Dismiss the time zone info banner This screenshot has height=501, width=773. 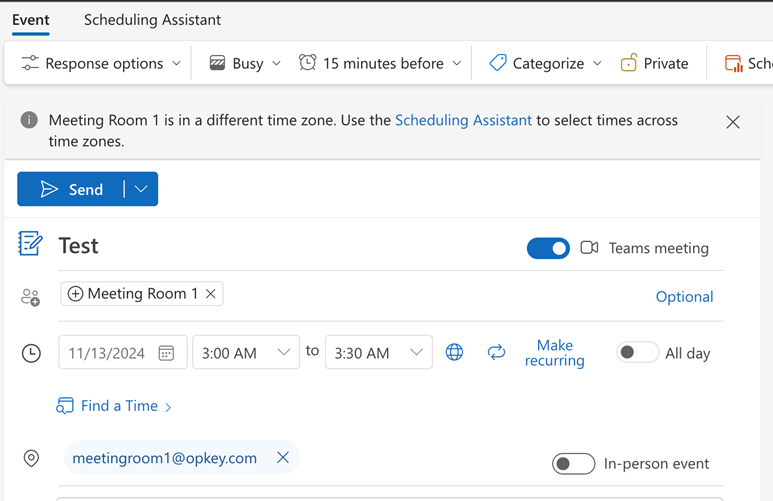coord(733,122)
